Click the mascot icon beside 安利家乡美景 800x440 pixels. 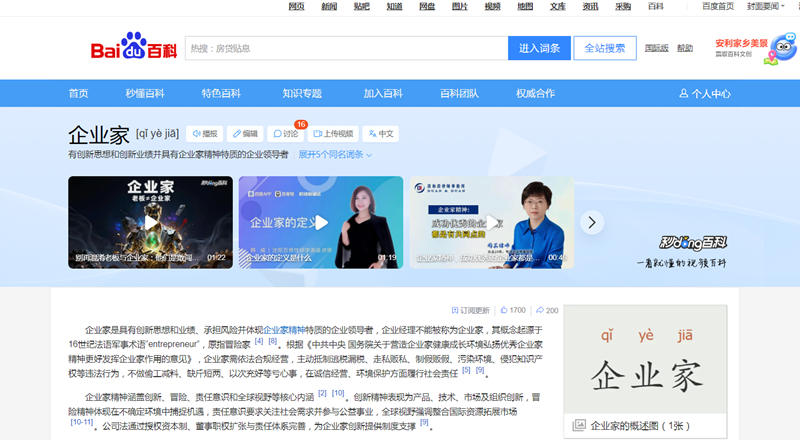[781, 49]
